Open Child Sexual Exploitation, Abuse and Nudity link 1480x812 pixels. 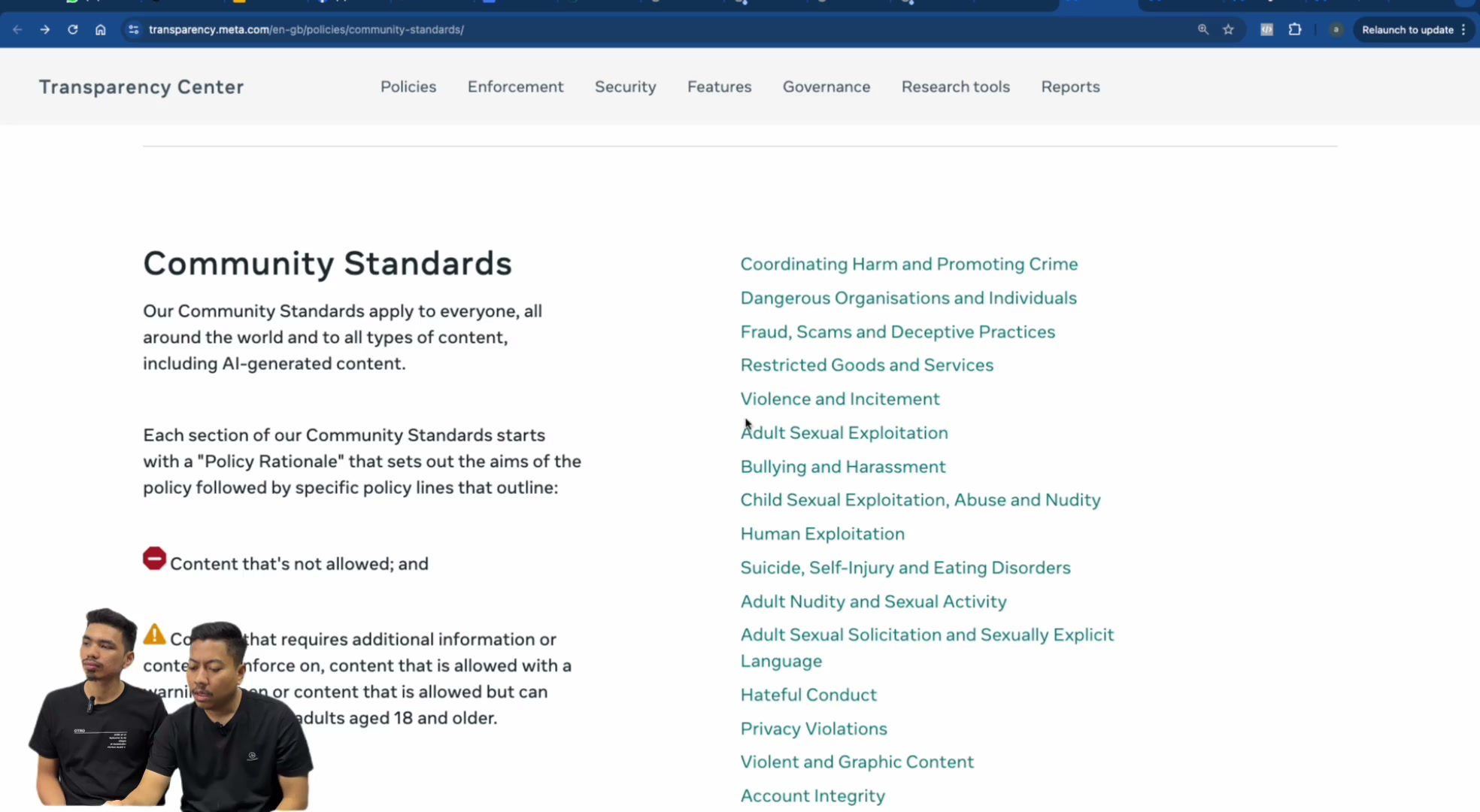click(920, 500)
